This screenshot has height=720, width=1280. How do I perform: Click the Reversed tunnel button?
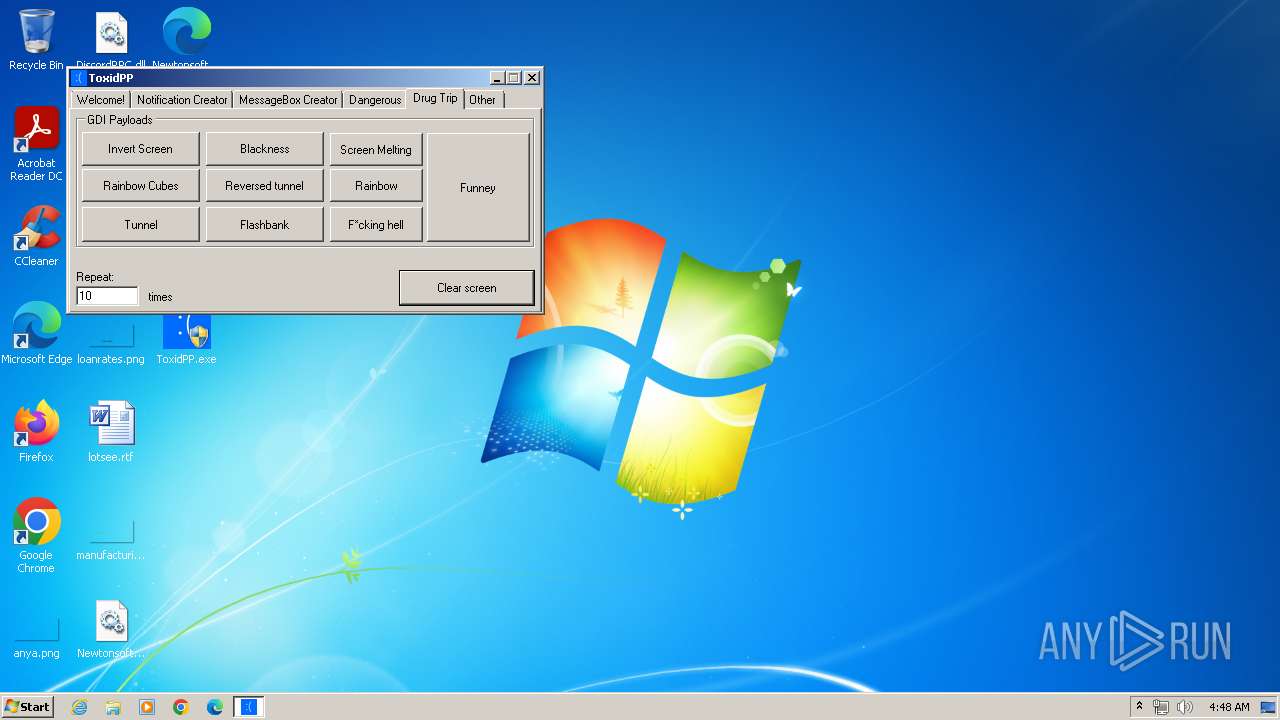[264, 186]
